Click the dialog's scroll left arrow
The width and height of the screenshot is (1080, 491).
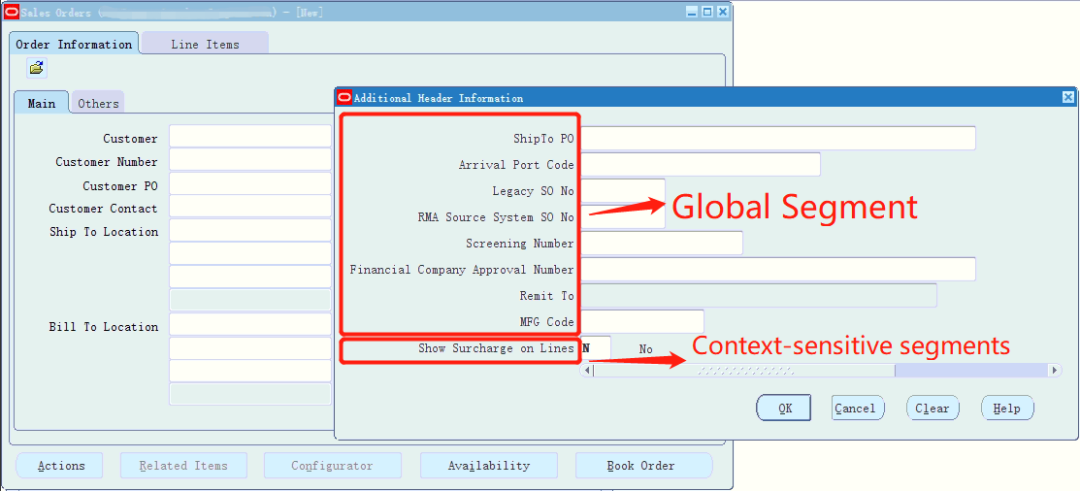pyautogui.click(x=587, y=370)
